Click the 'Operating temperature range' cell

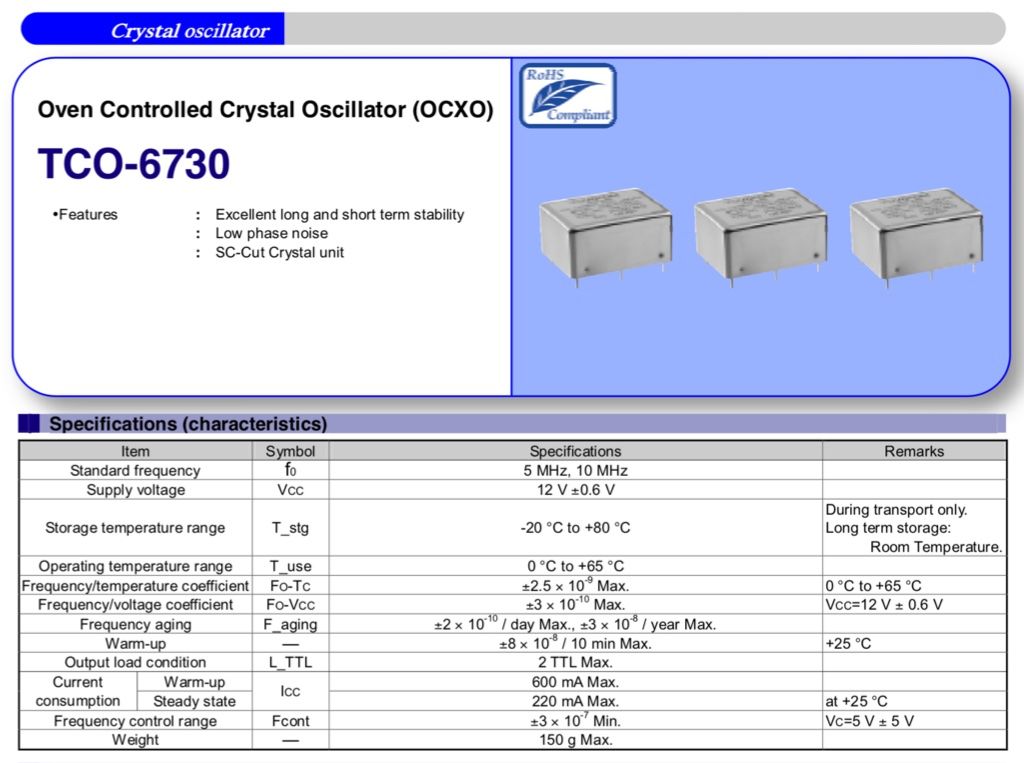pos(135,566)
